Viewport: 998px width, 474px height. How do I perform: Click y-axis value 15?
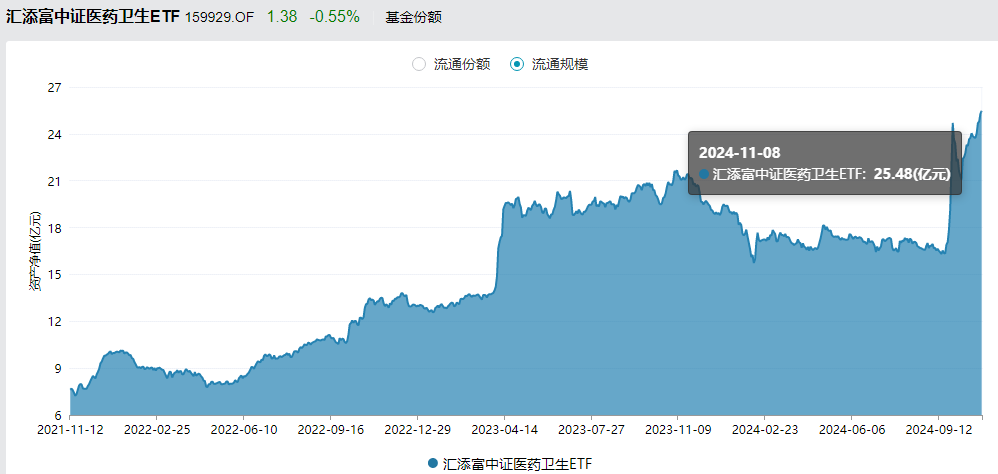(x=53, y=275)
